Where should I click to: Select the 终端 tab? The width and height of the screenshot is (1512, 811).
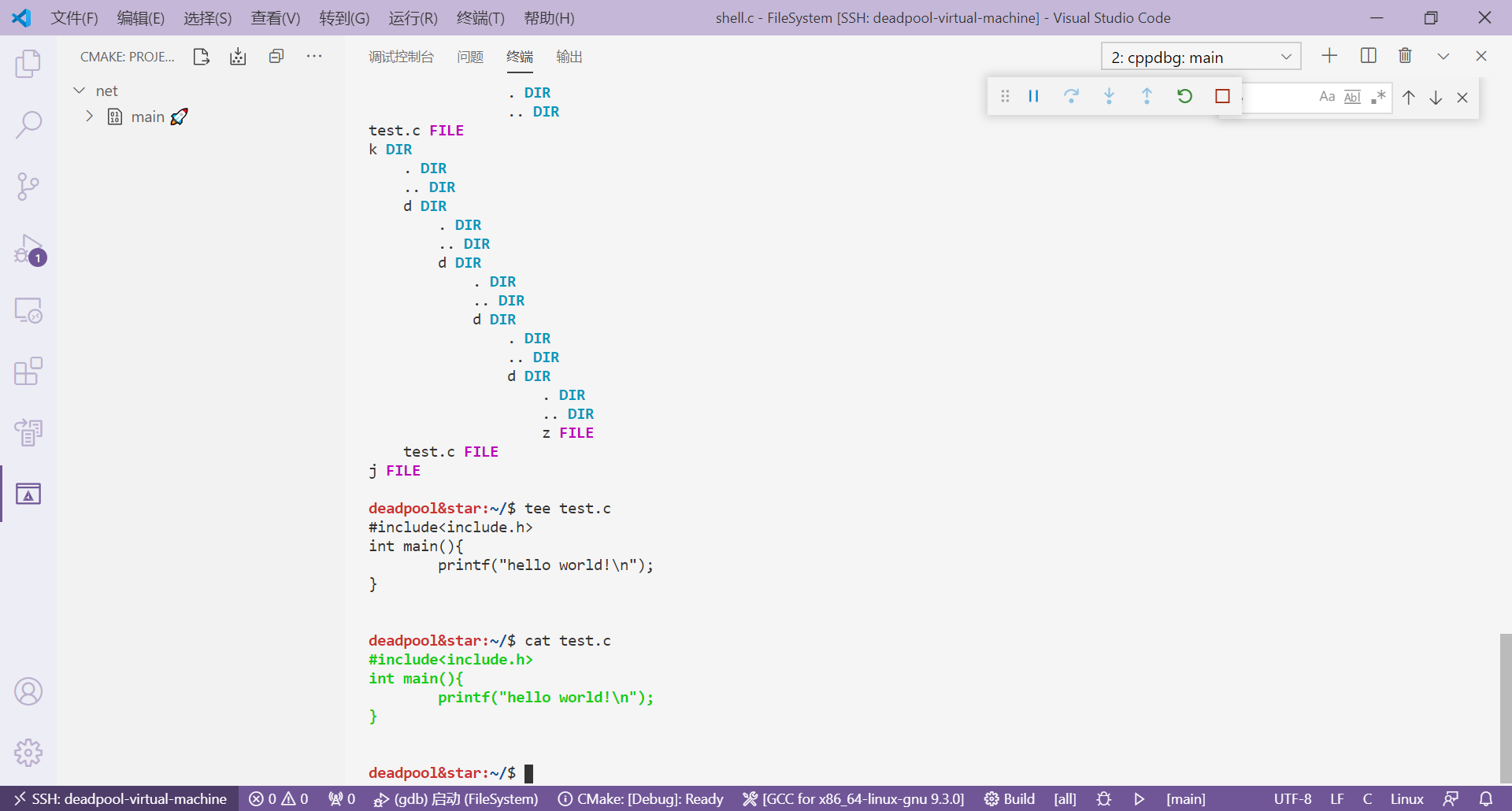pos(520,57)
